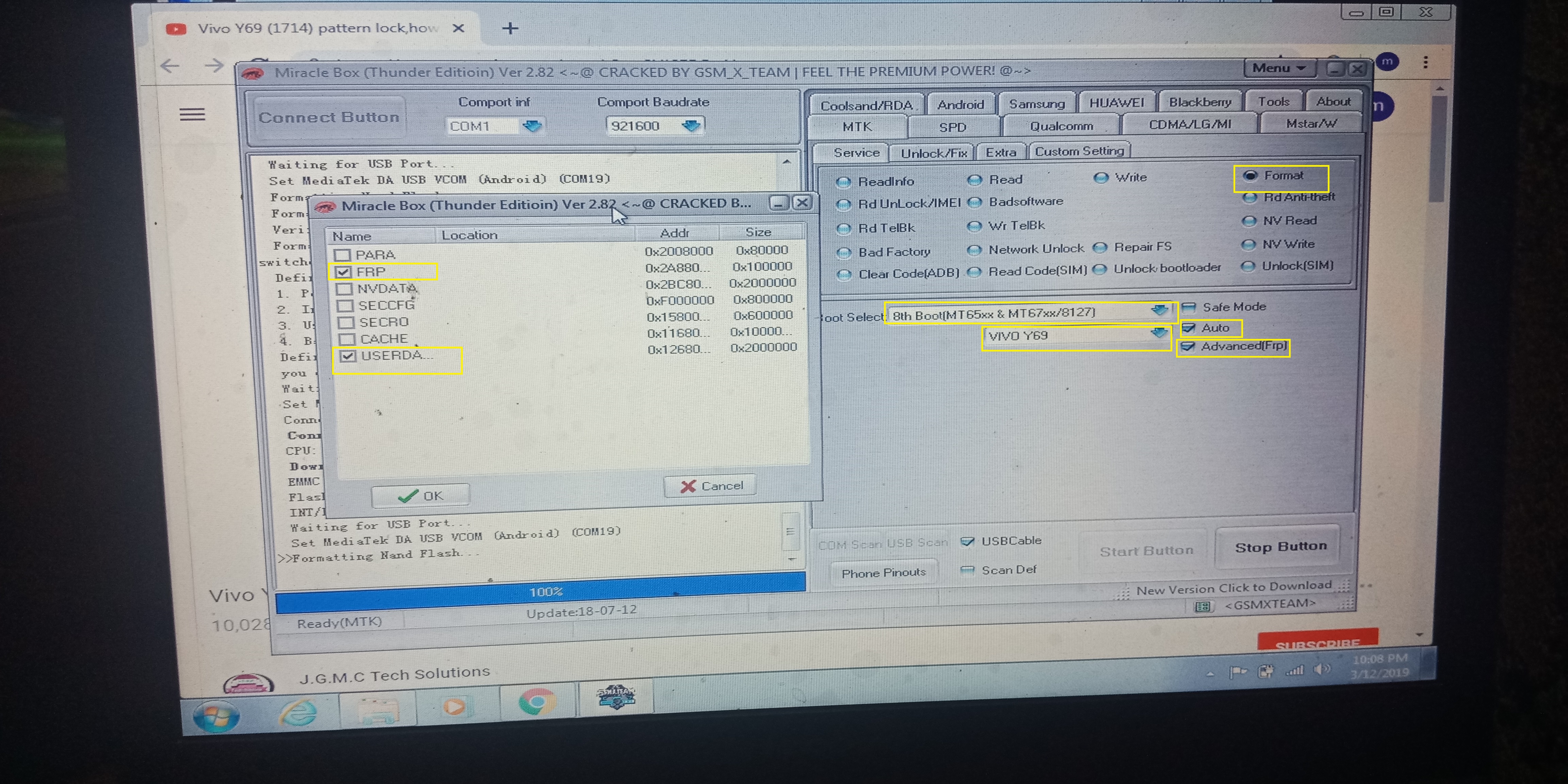Click the small icon beside GSMXTEAM status
The height and width of the screenshot is (784, 1568).
(1202, 606)
